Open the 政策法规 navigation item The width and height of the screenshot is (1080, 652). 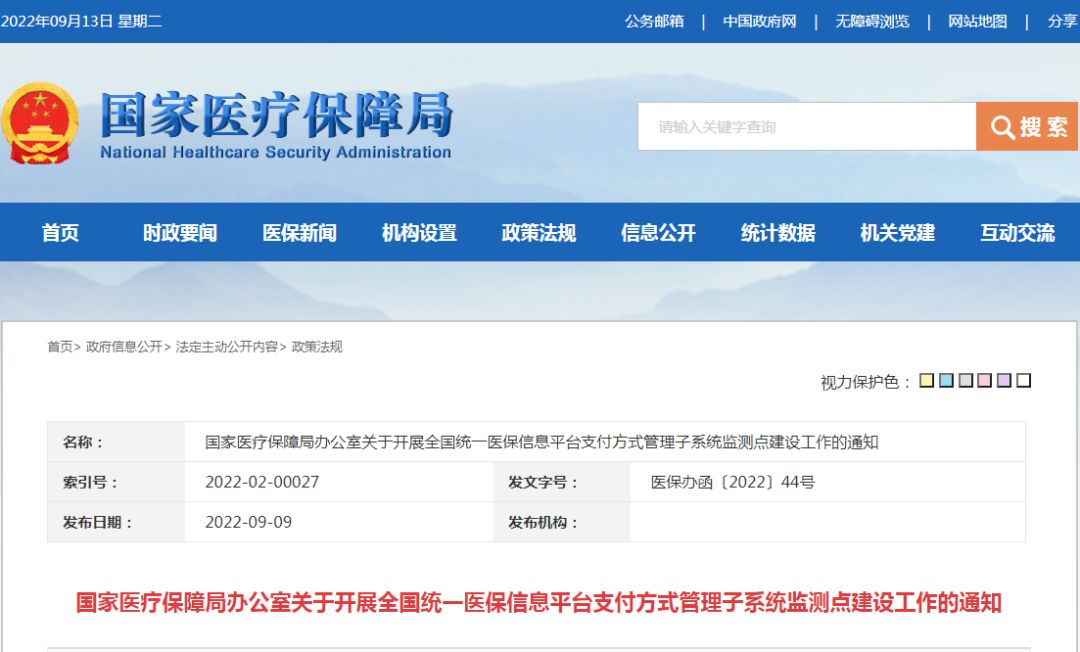pyautogui.click(x=539, y=233)
